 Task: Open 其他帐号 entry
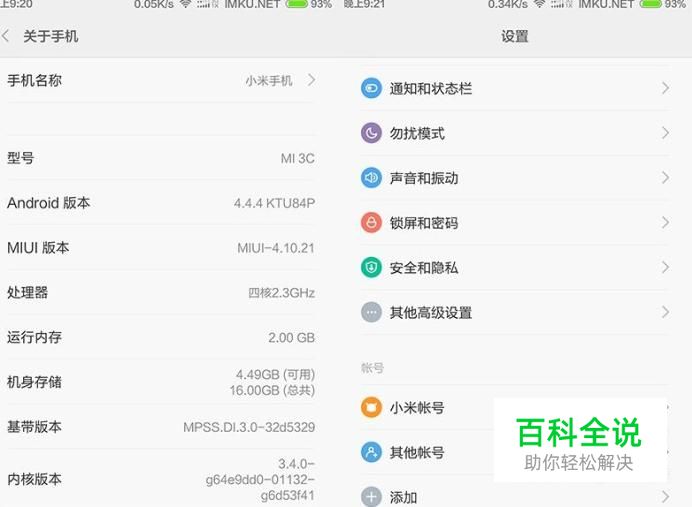click(x=515, y=452)
